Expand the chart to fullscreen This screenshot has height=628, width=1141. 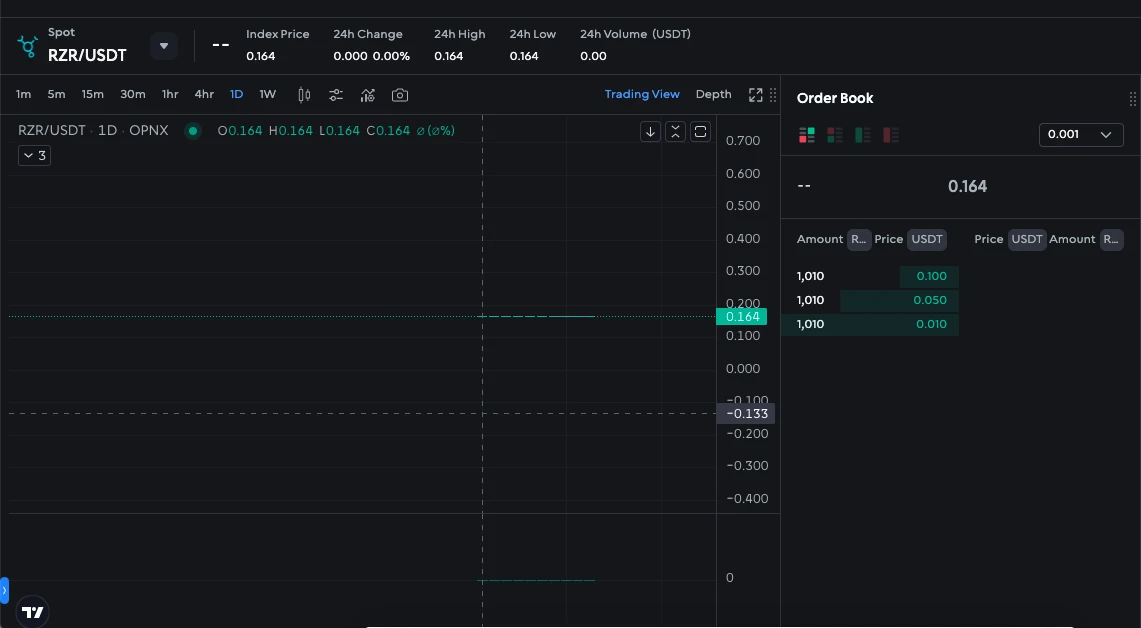(755, 95)
